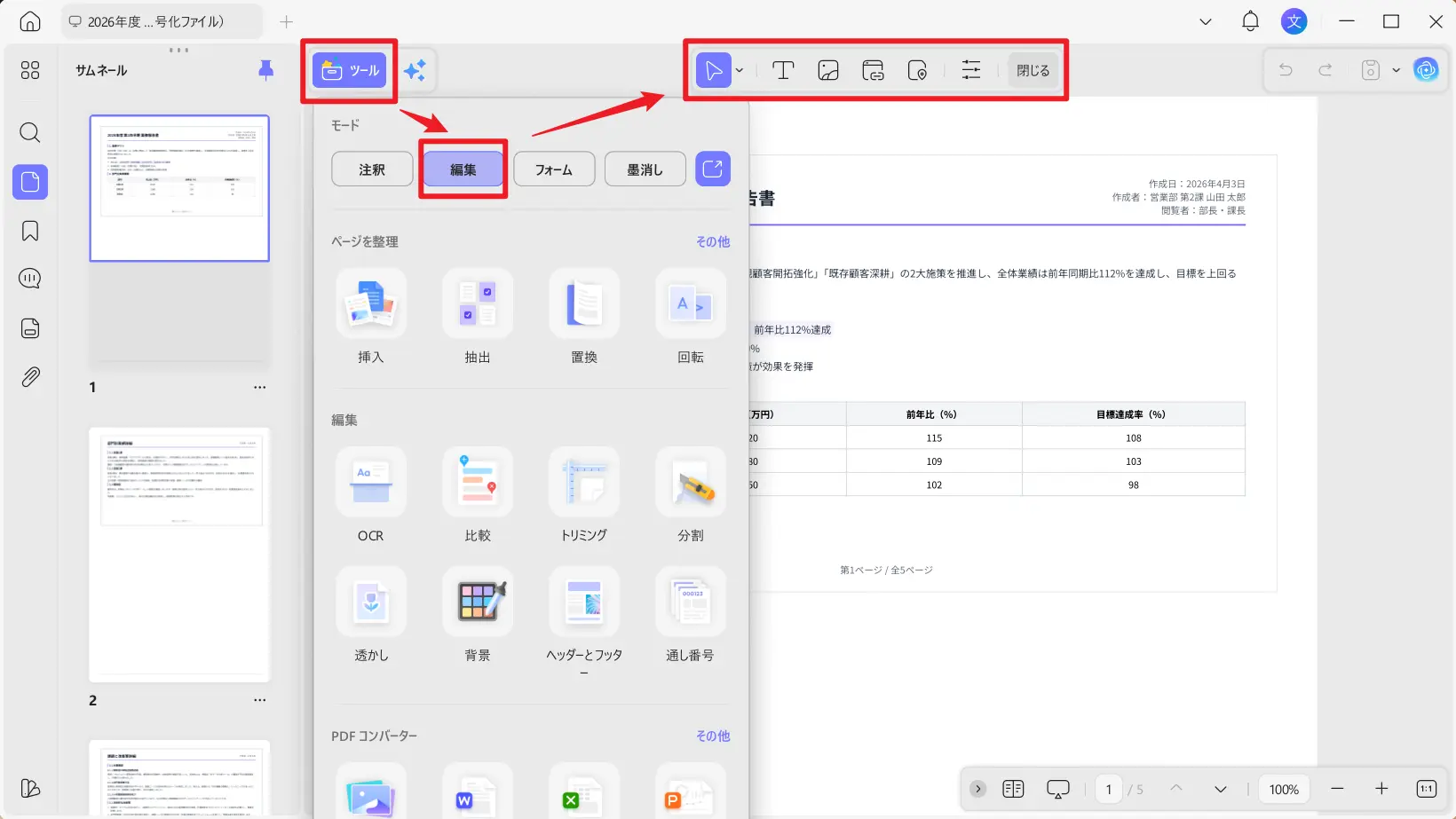Launch the OCR tool
The height and width of the screenshot is (819, 1456).
(x=370, y=495)
